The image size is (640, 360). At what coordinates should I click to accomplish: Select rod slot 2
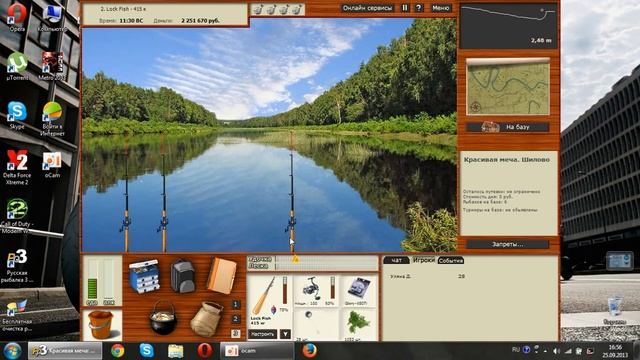tap(236, 319)
